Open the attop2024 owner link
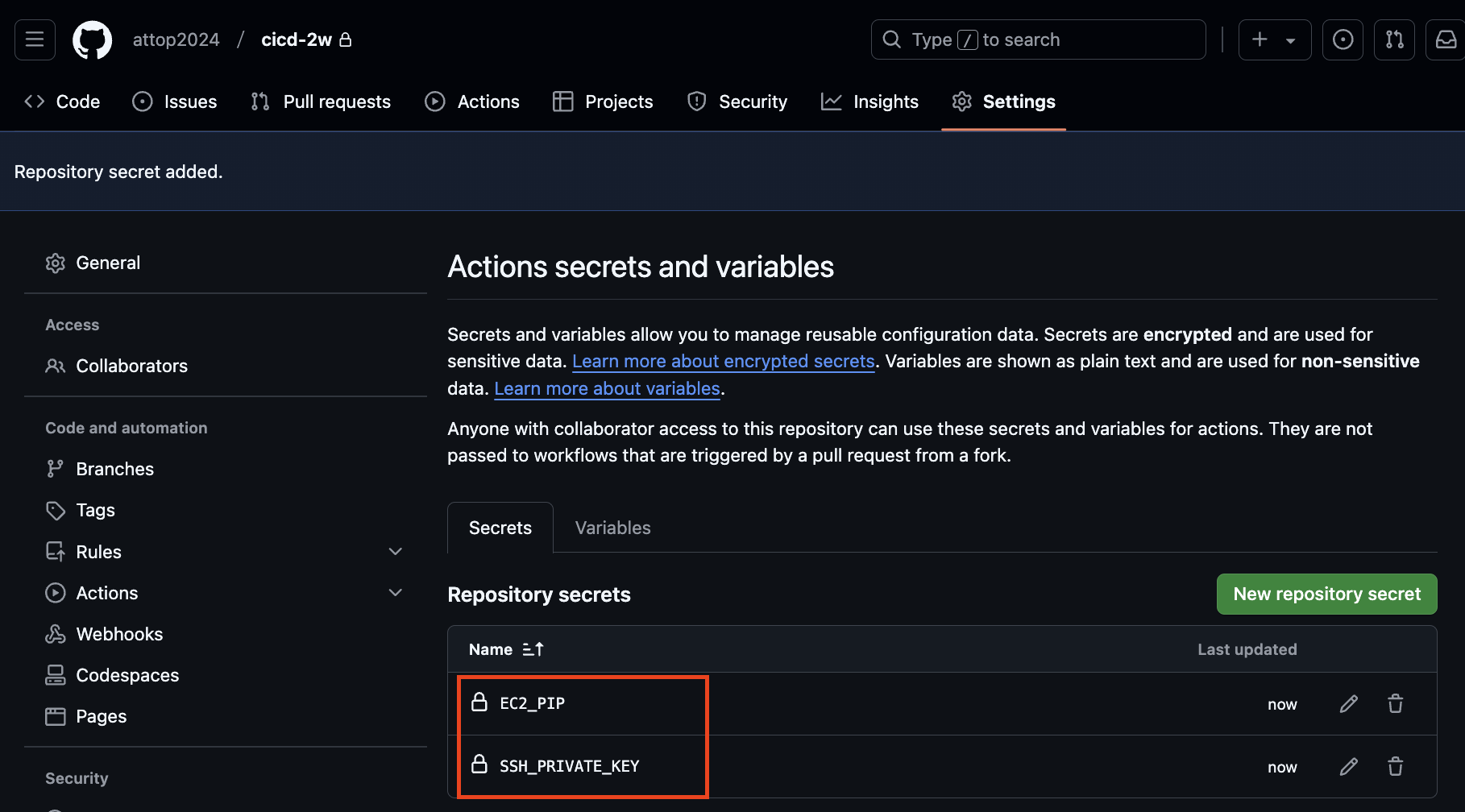This screenshot has height=812, width=1465. (x=176, y=39)
